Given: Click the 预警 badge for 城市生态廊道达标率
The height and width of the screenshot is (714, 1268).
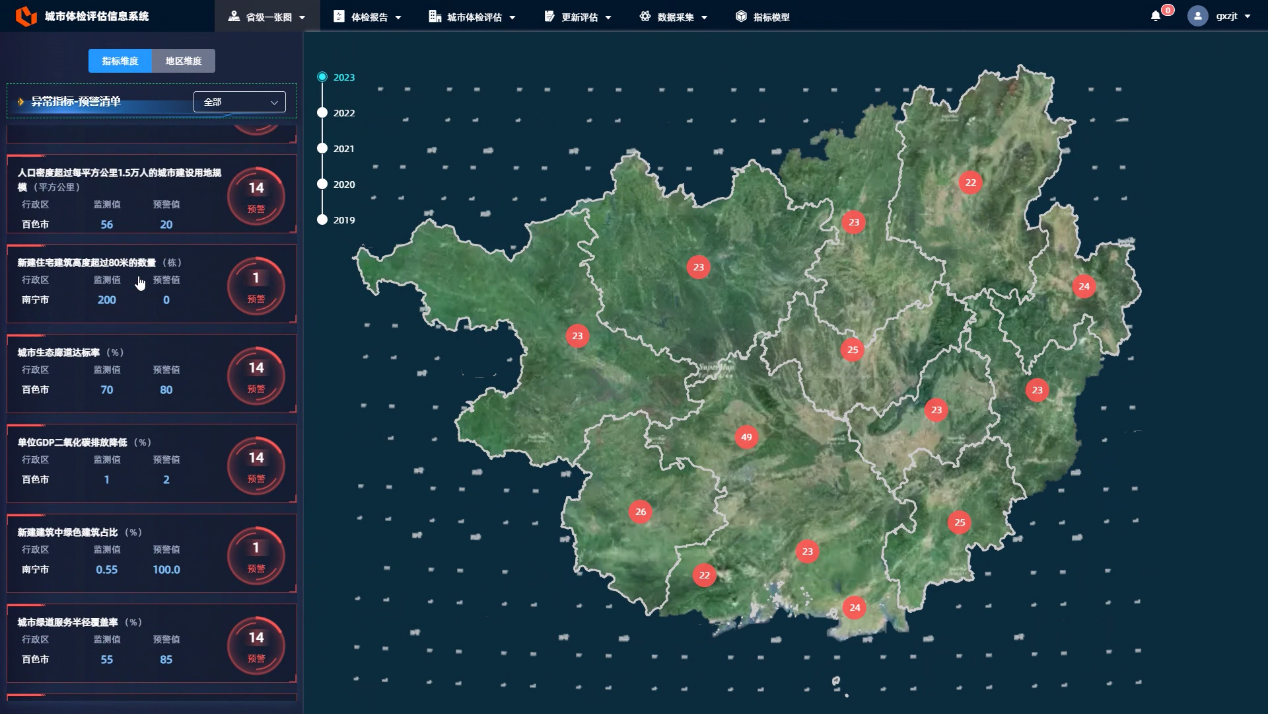Looking at the screenshot, I should (256, 375).
